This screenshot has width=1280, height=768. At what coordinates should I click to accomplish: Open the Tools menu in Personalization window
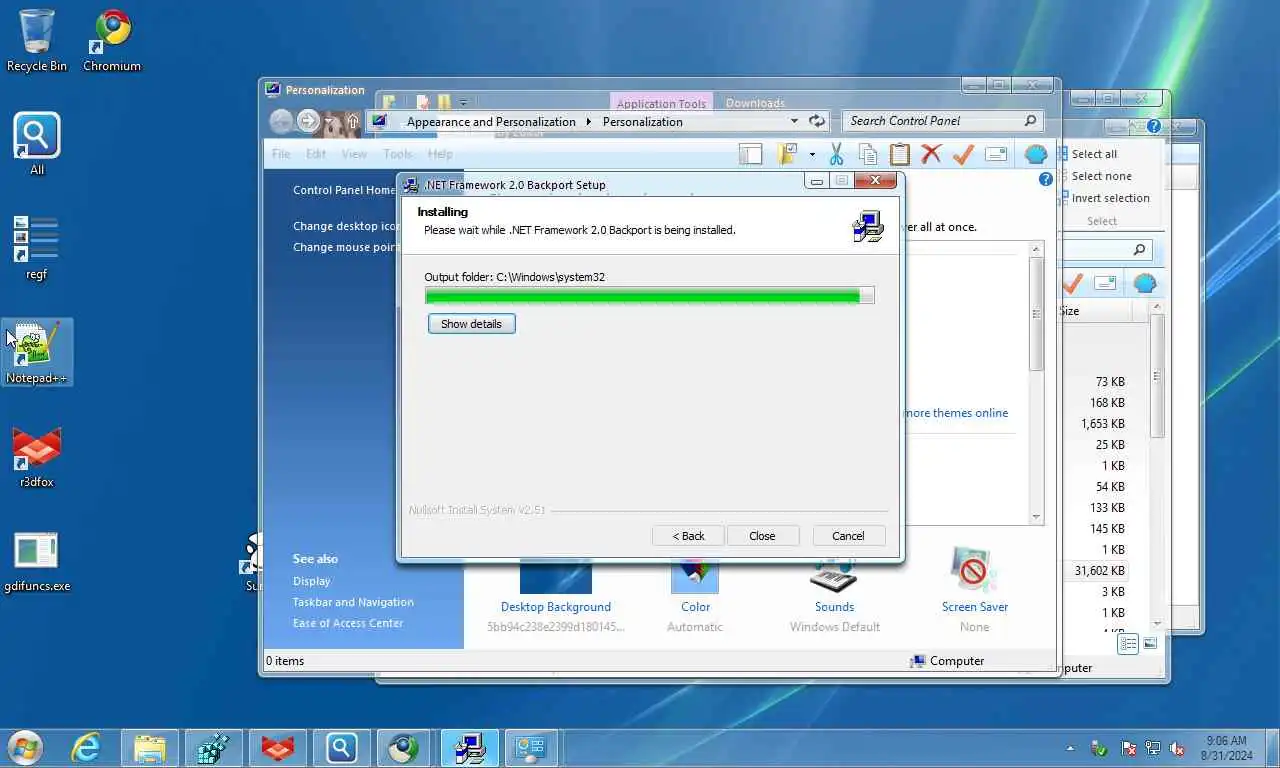397,154
